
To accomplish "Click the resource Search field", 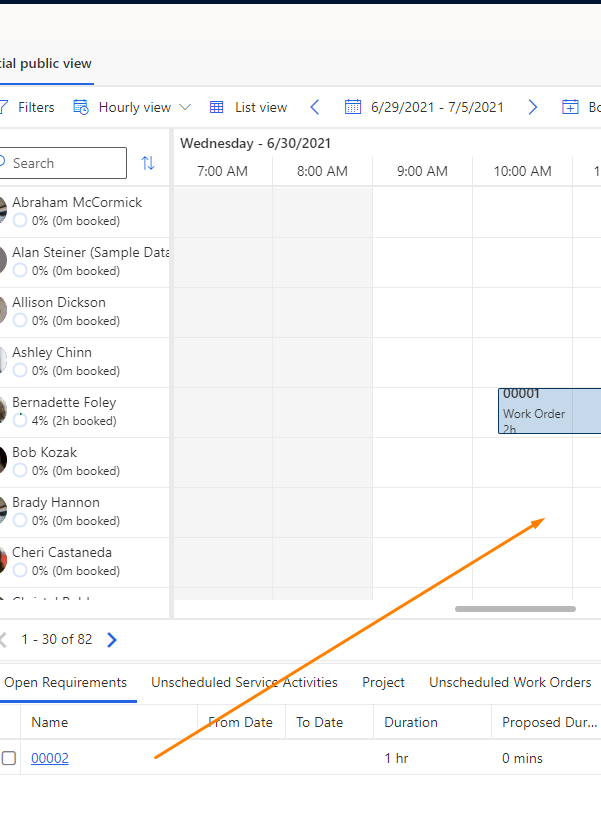I will [63, 163].
